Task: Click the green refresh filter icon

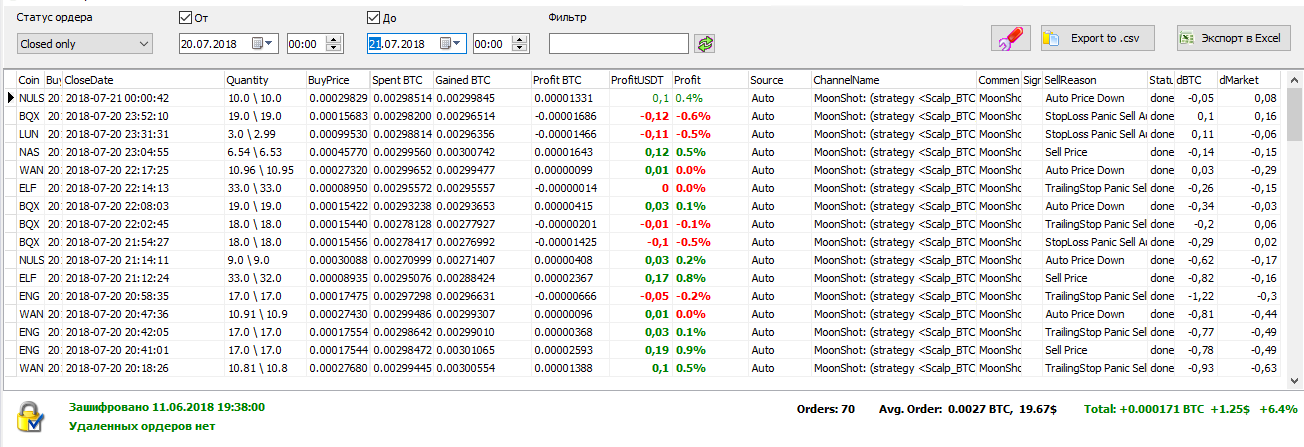Action: click(x=707, y=44)
